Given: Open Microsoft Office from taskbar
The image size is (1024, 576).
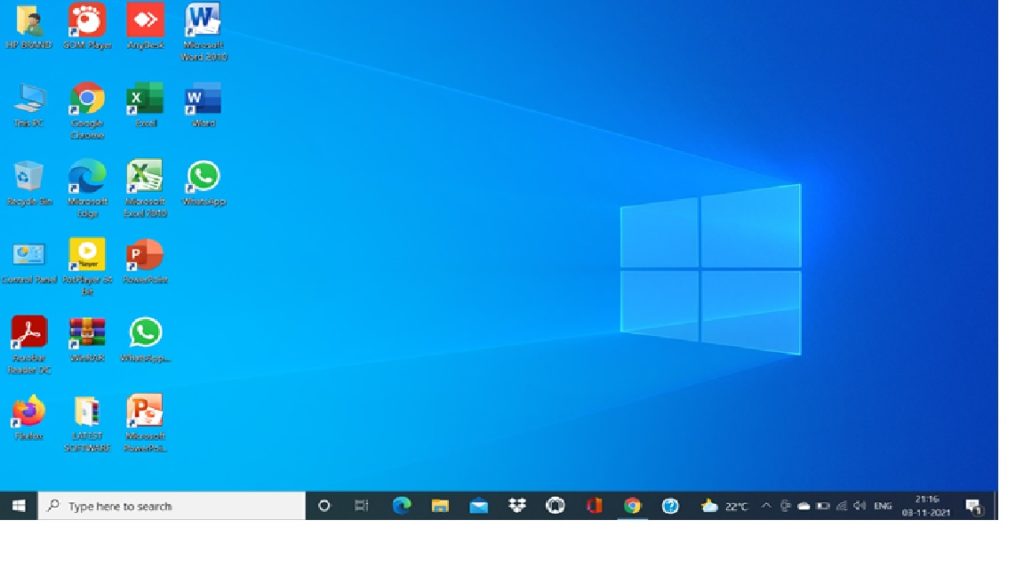Looking at the screenshot, I should tap(594, 506).
